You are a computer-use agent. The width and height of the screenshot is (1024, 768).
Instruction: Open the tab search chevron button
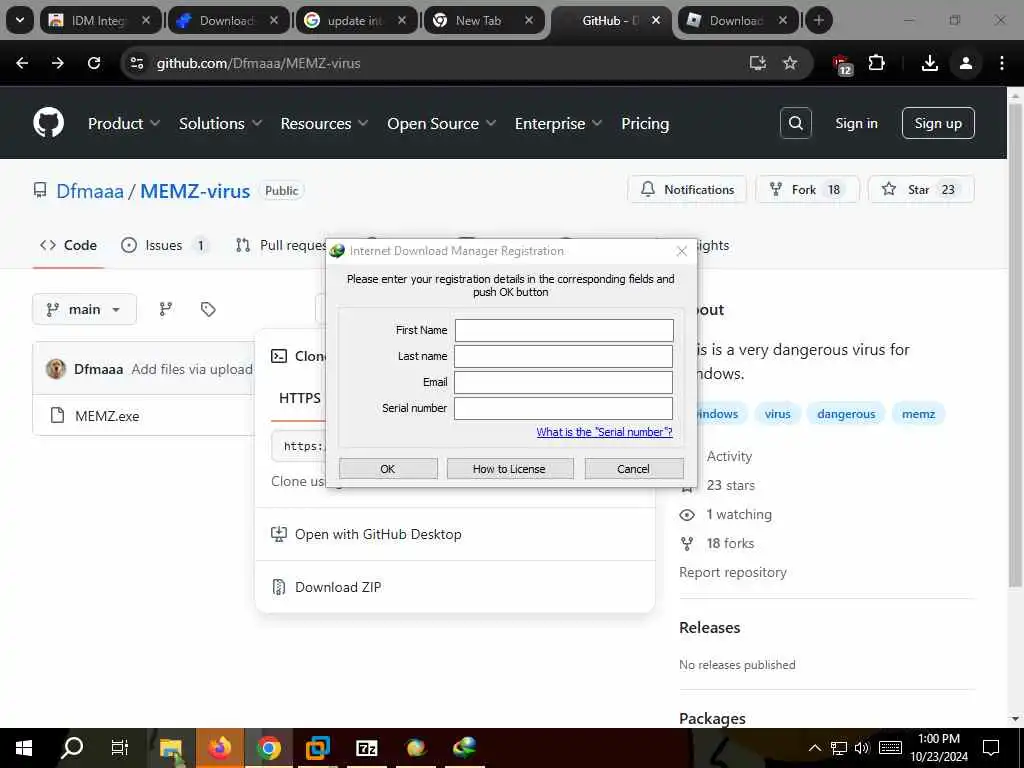20,20
